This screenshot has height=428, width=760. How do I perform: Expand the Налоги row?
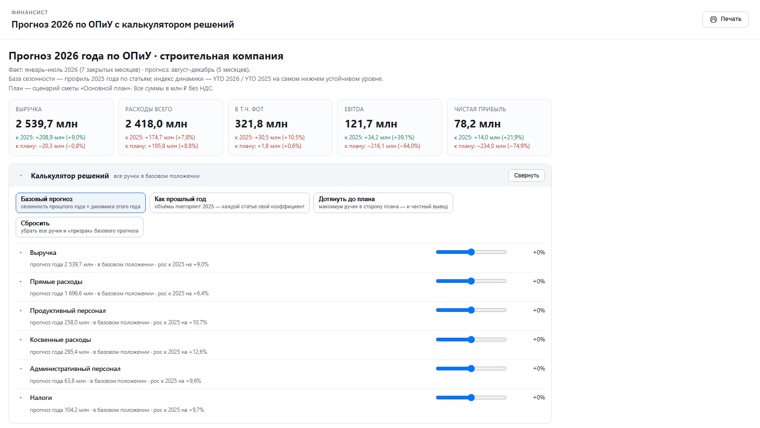click(21, 398)
